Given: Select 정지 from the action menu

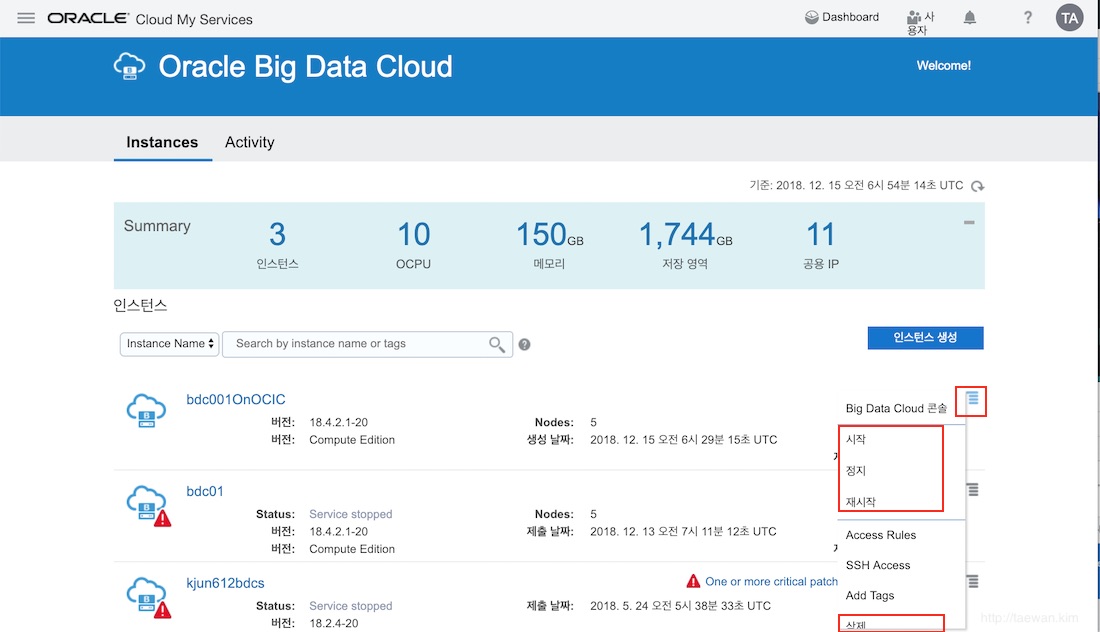Looking at the screenshot, I should 856,471.
